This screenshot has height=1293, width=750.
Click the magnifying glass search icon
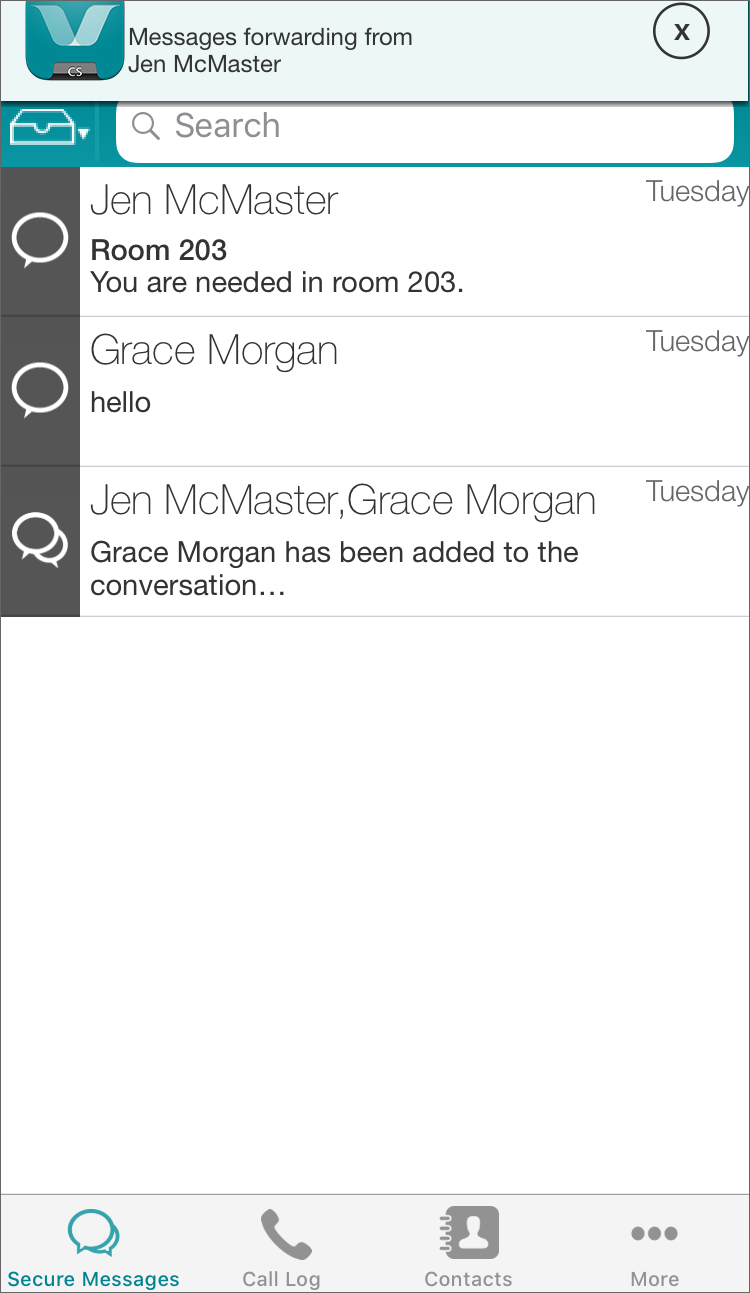(x=146, y=127)
